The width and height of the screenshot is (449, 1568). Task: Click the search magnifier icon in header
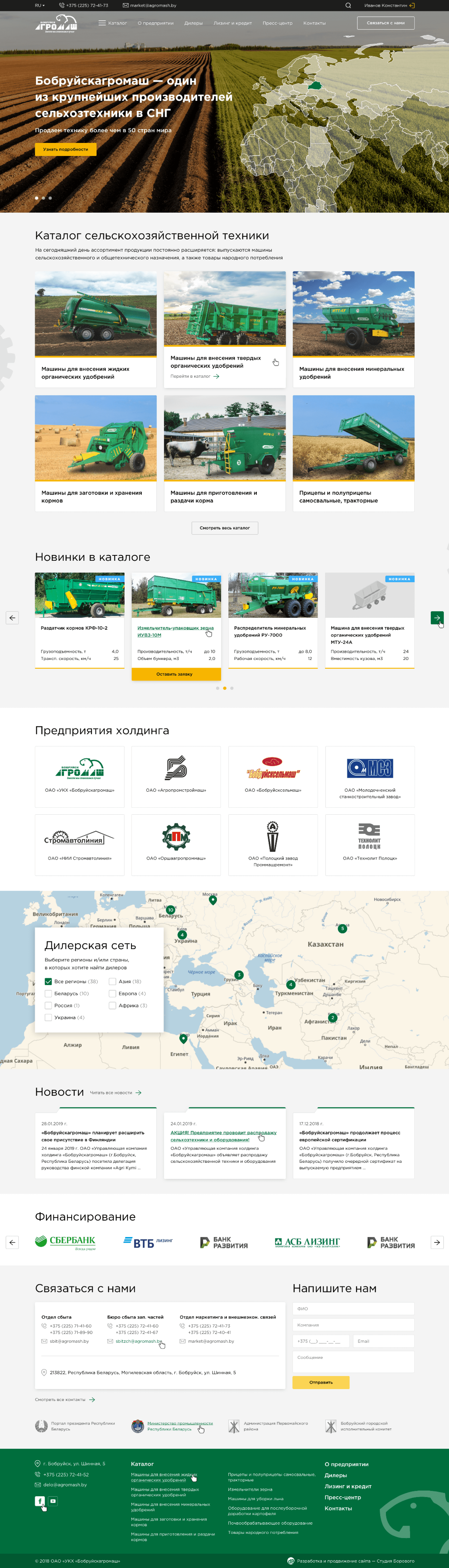(348, 5)
